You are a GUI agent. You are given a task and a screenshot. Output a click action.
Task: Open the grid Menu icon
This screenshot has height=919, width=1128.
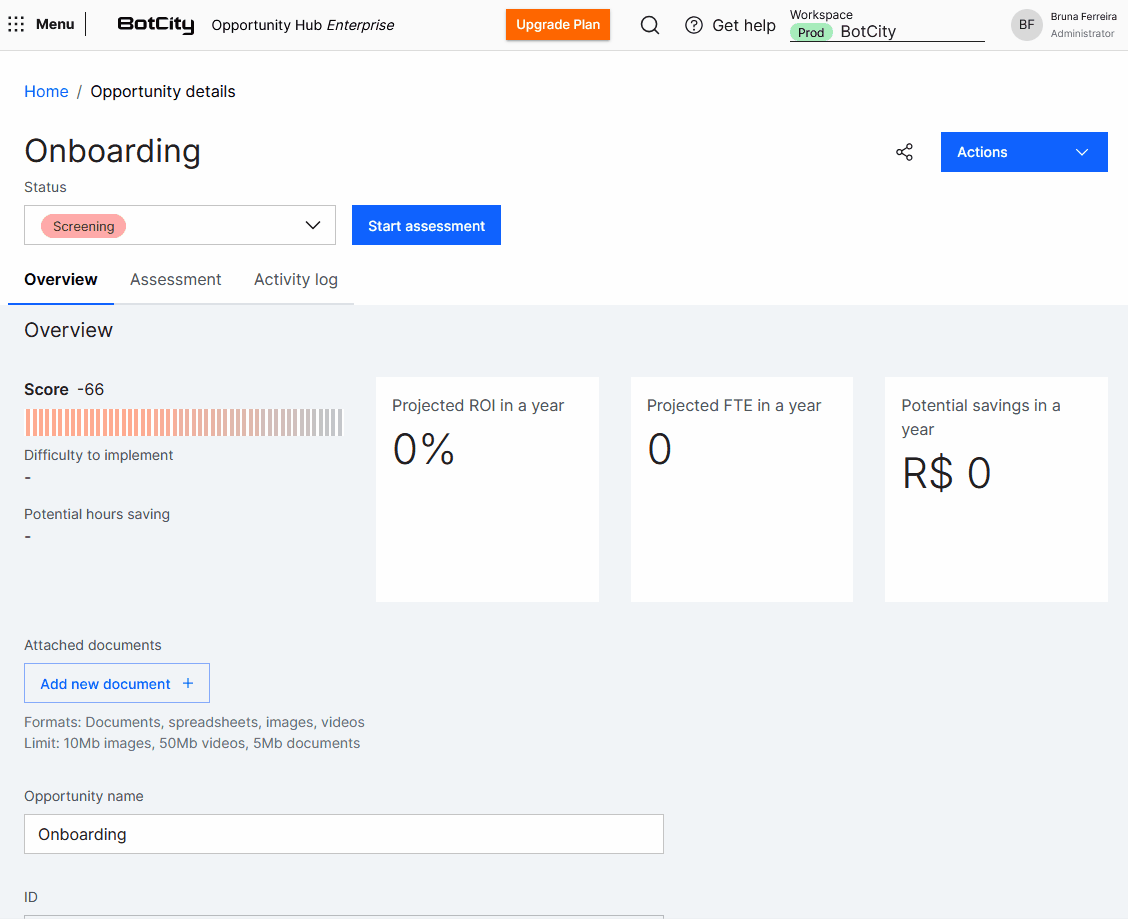[x=16, y=25]
